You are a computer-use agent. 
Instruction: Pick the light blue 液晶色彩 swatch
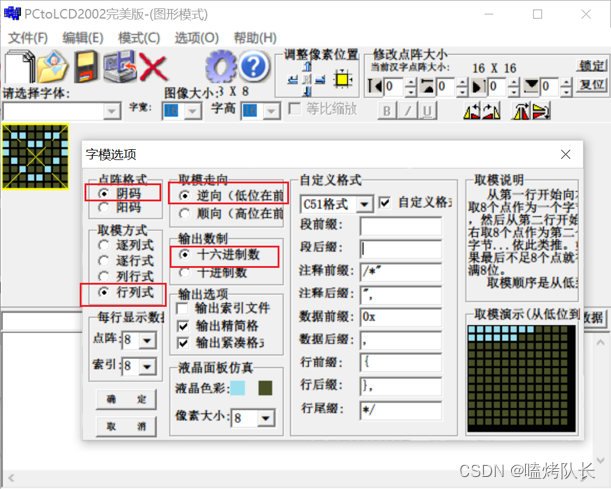click(x=238, y=388)
